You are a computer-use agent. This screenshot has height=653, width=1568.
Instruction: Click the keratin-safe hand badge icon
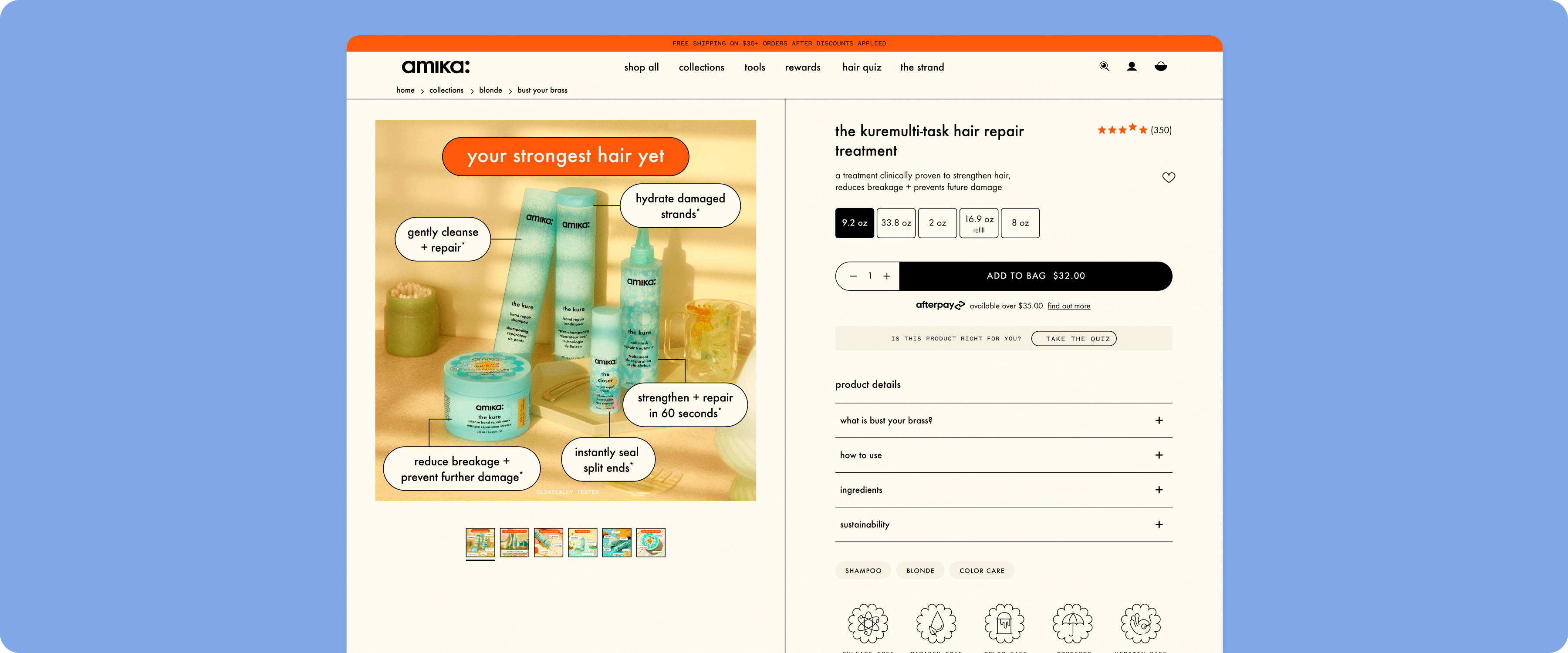click(x=1141, y=623)
